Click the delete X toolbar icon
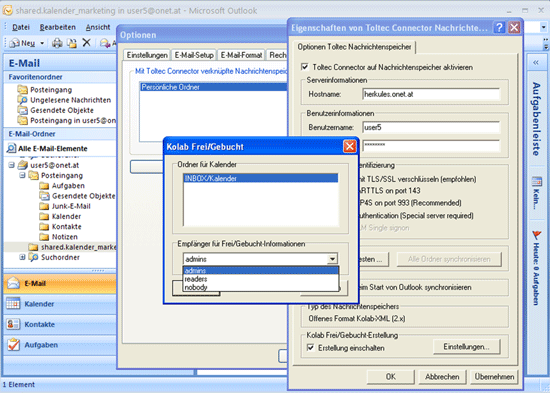Viewport: 550px width, 393px height. 87,43
